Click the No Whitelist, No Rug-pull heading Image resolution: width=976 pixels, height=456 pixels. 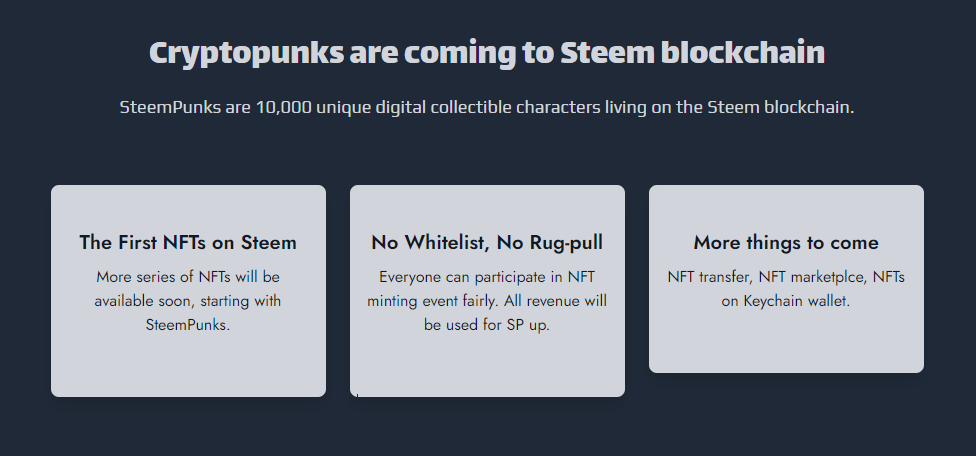click(x=487, y=243)
